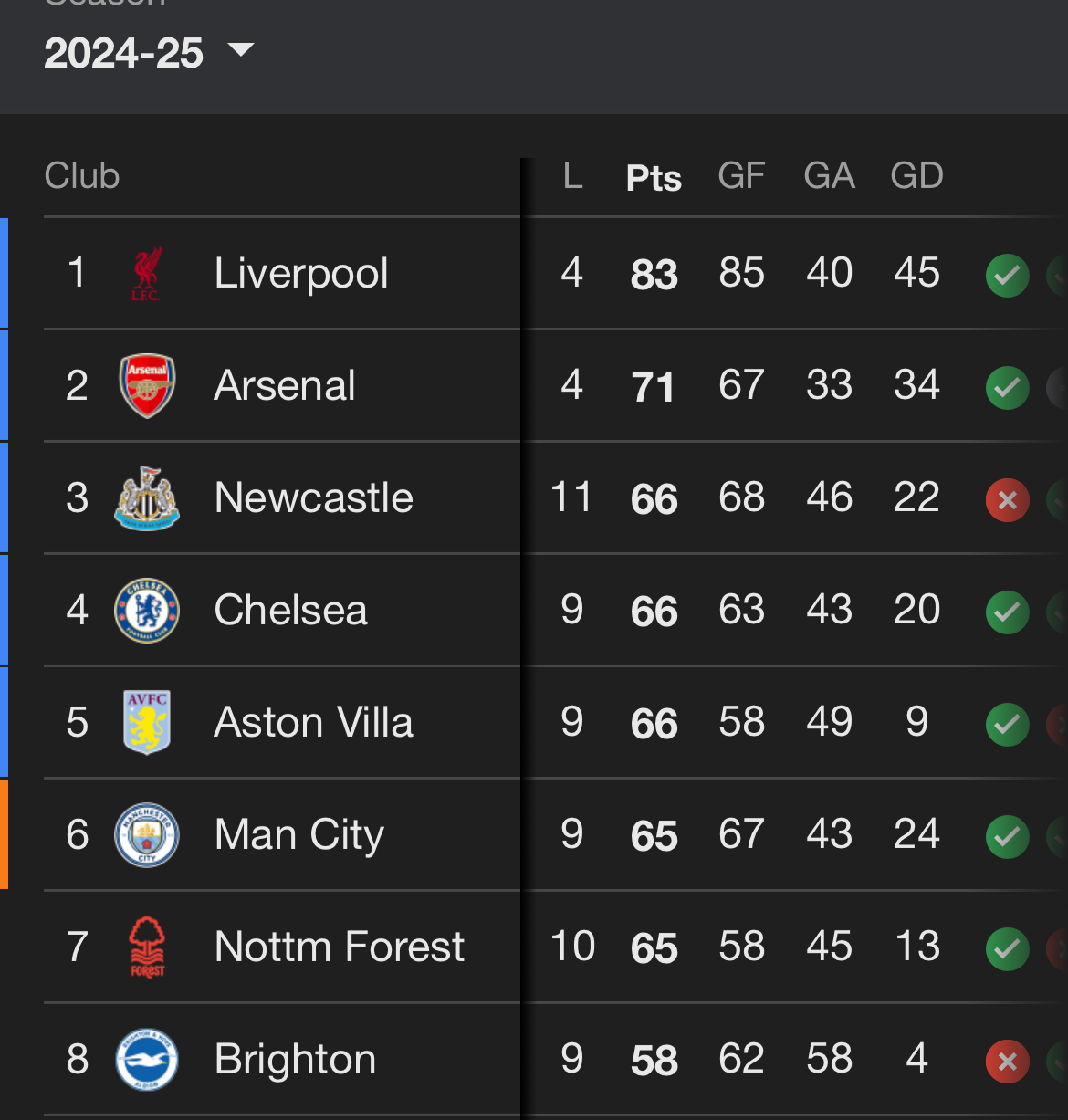This screenshot has height=1120, width=1068.
Task: Click the Chelsea club crest
Action: [x=147, y=610]
